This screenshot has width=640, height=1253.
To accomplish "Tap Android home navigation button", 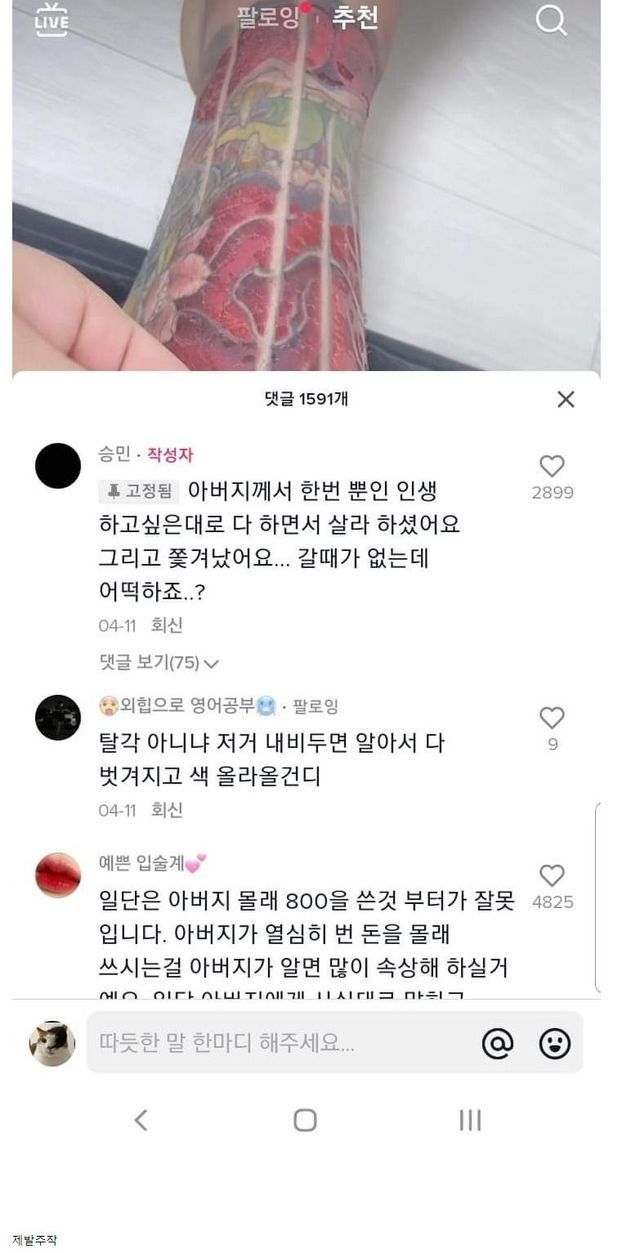I will pos(305,1120).
